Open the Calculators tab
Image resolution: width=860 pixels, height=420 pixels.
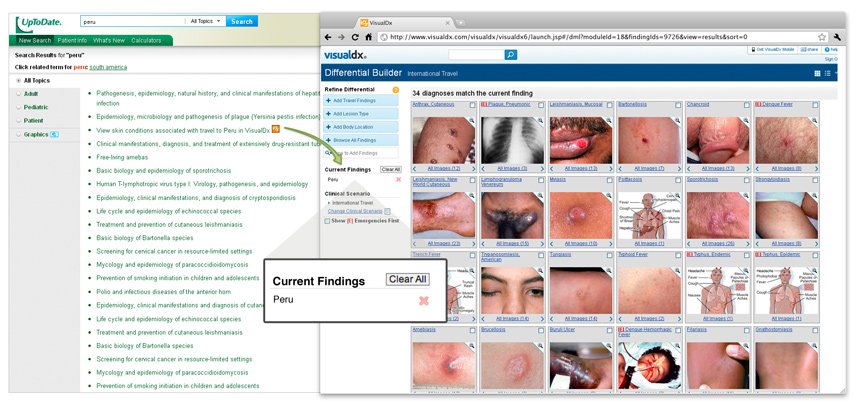[146, 40]
